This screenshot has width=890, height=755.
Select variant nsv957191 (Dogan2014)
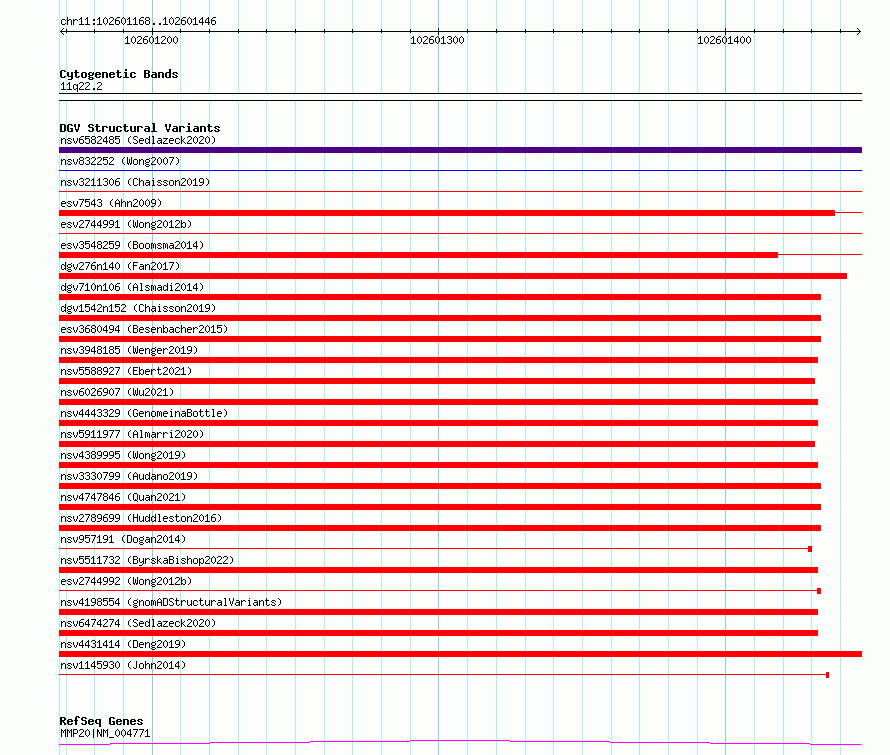coord(123,539)
